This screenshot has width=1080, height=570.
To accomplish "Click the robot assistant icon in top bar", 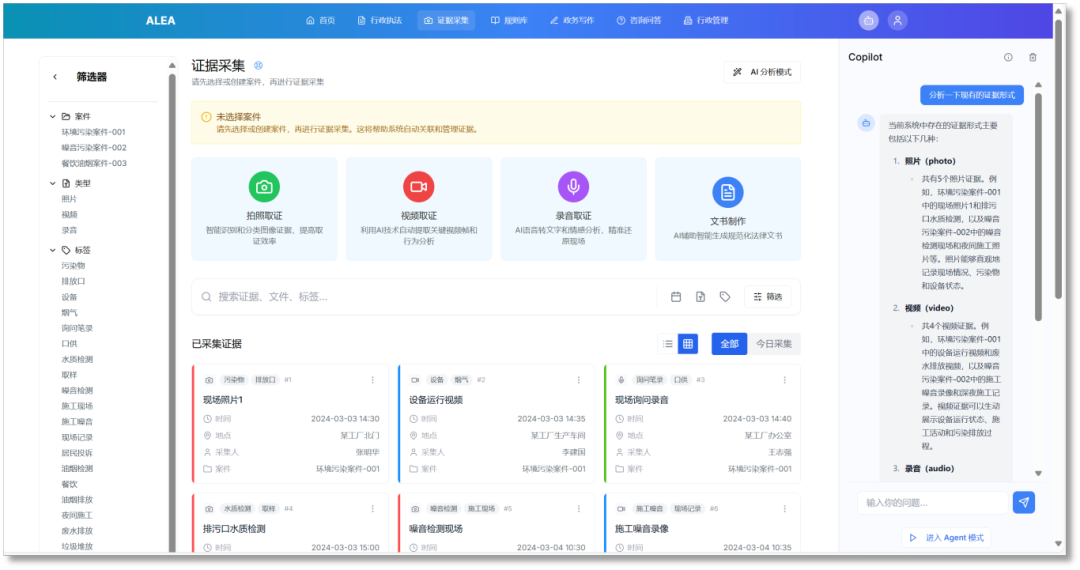I will [x=869, y=21].
